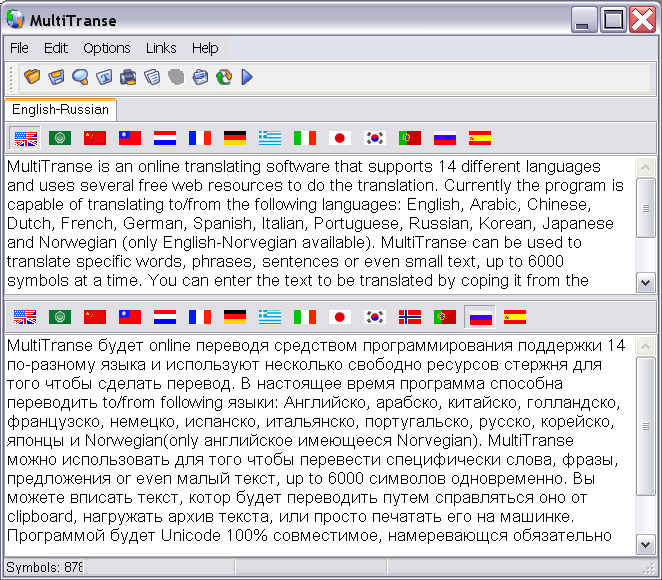Click translation pane scrollbar up arrow

tap(645, 346)
